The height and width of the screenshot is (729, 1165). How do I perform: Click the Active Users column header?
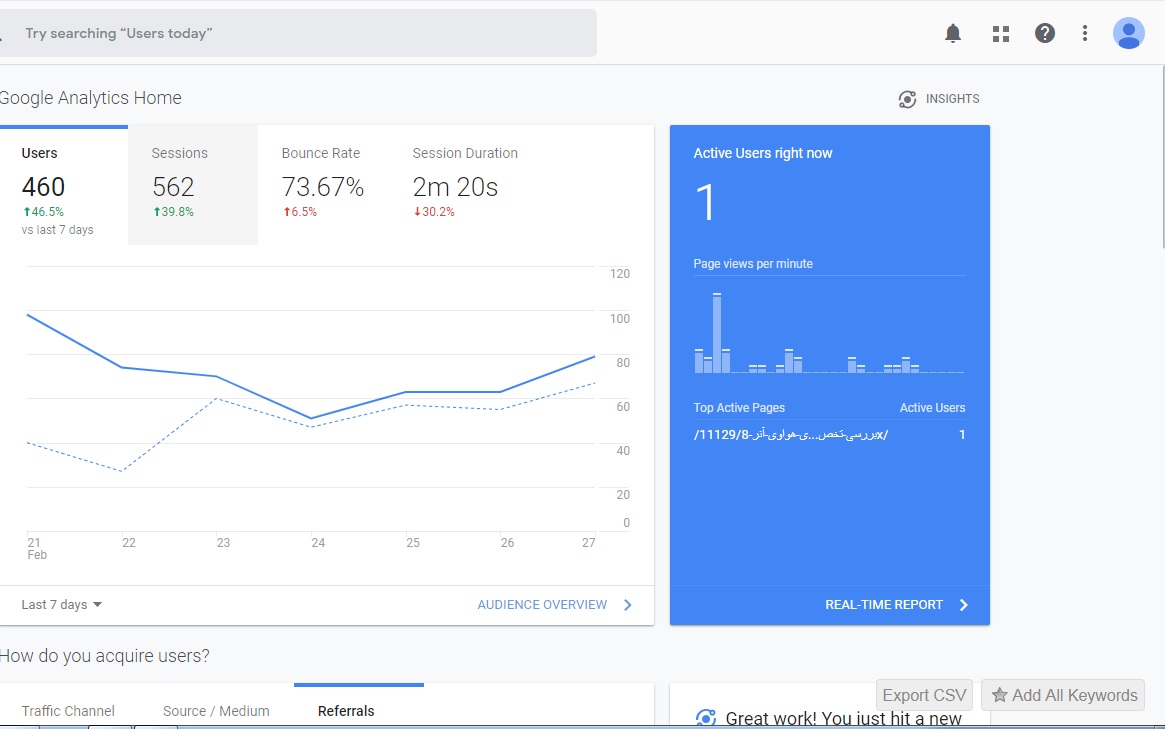tap(932, 408)
